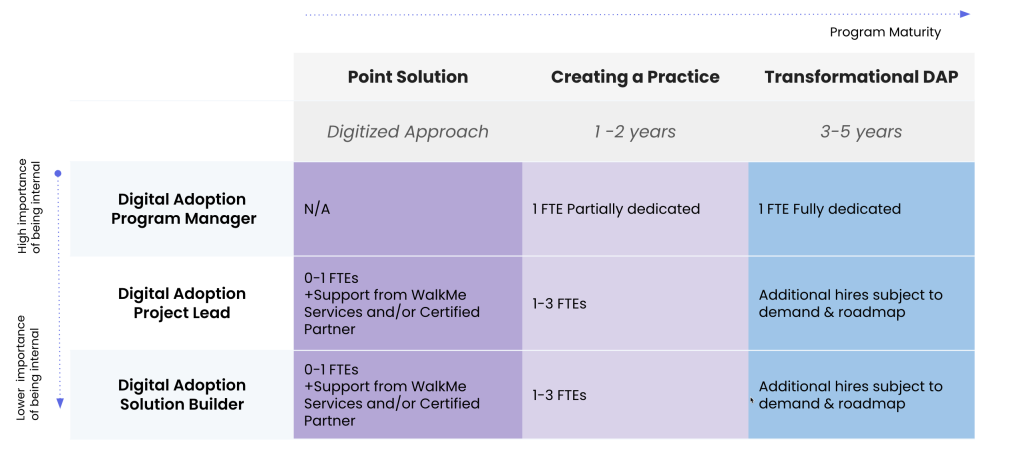The height and width of the screenshot is (454, 1023).
Task: Select the Point Solution column header
Action: [x=407, y=77]
